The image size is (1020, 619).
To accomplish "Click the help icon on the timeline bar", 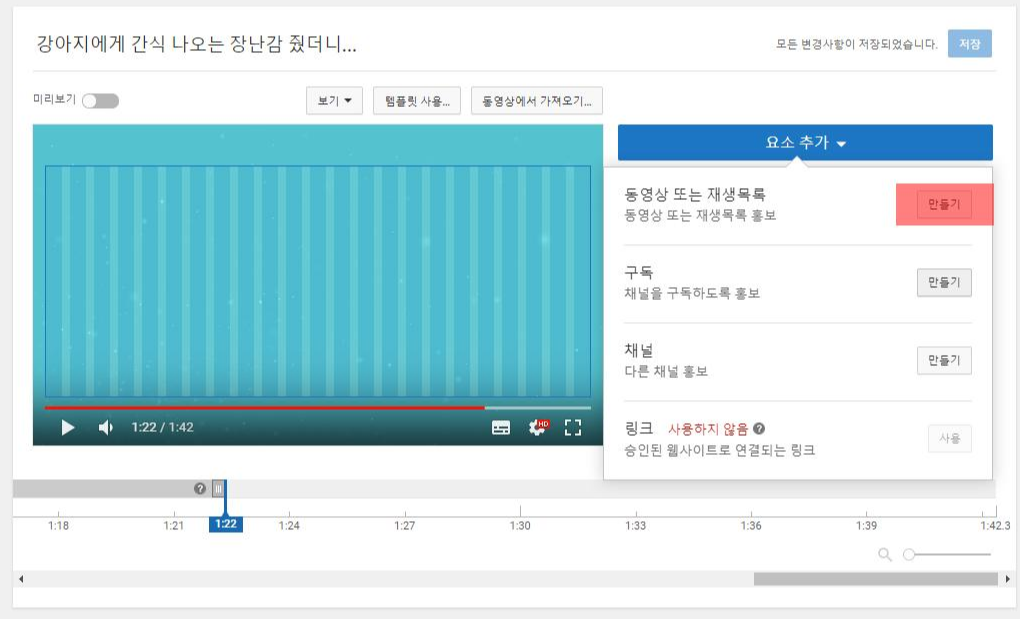I will click(200, 488).
